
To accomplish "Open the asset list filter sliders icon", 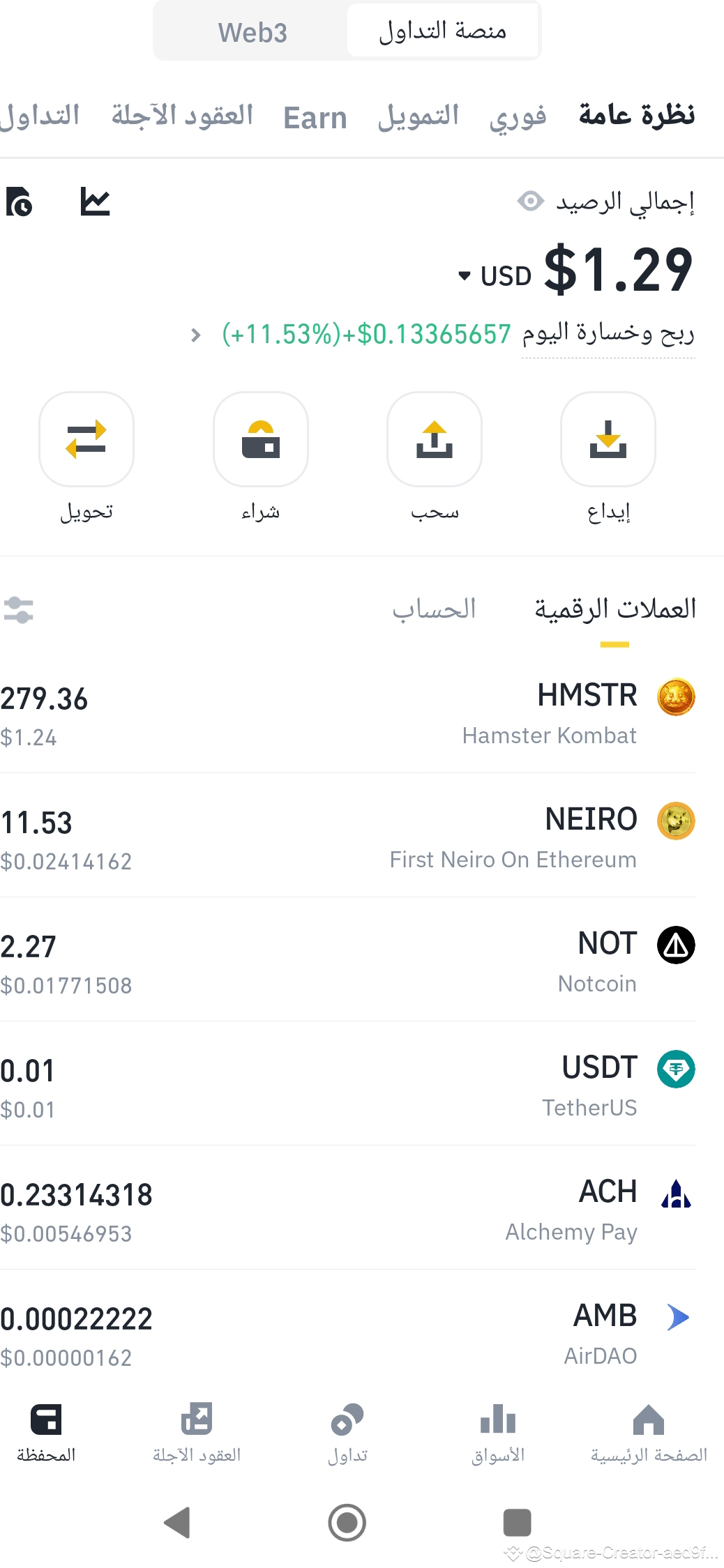I will [18, 609].
